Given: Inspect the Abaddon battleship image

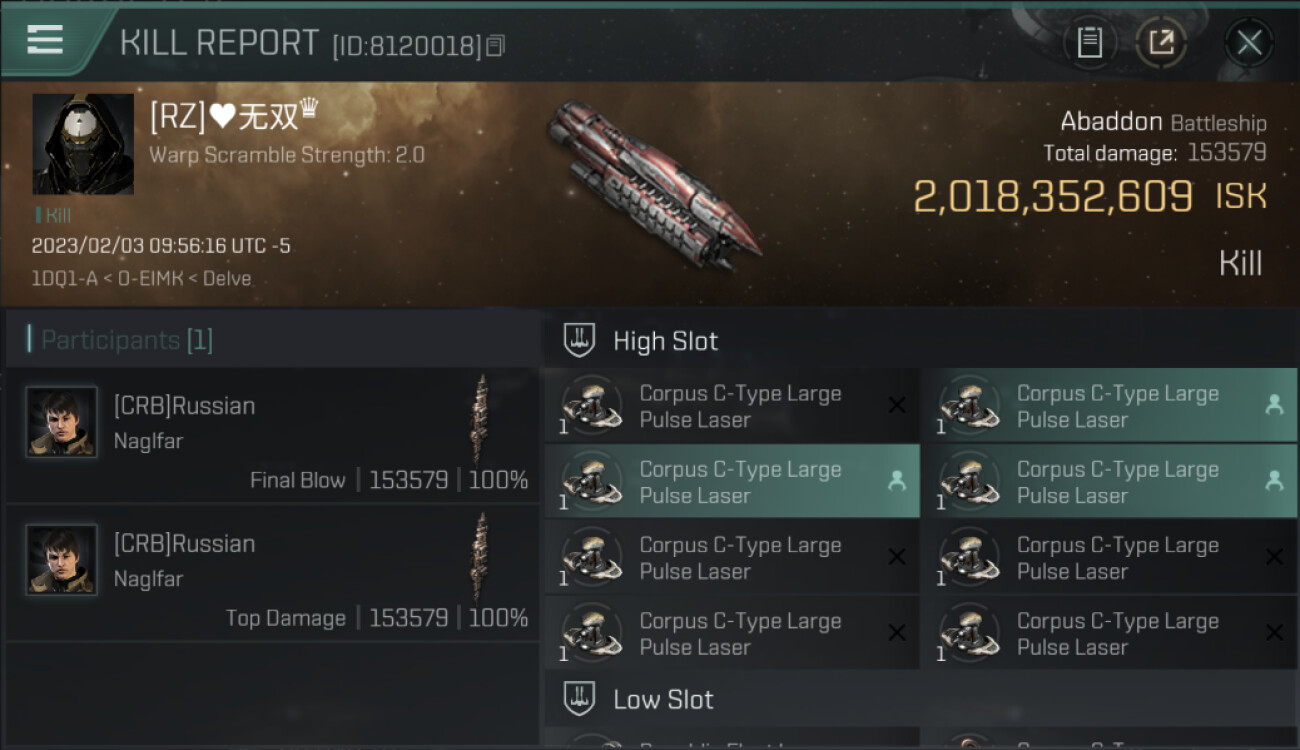Looking at the screenshot, I should (650, 185).
